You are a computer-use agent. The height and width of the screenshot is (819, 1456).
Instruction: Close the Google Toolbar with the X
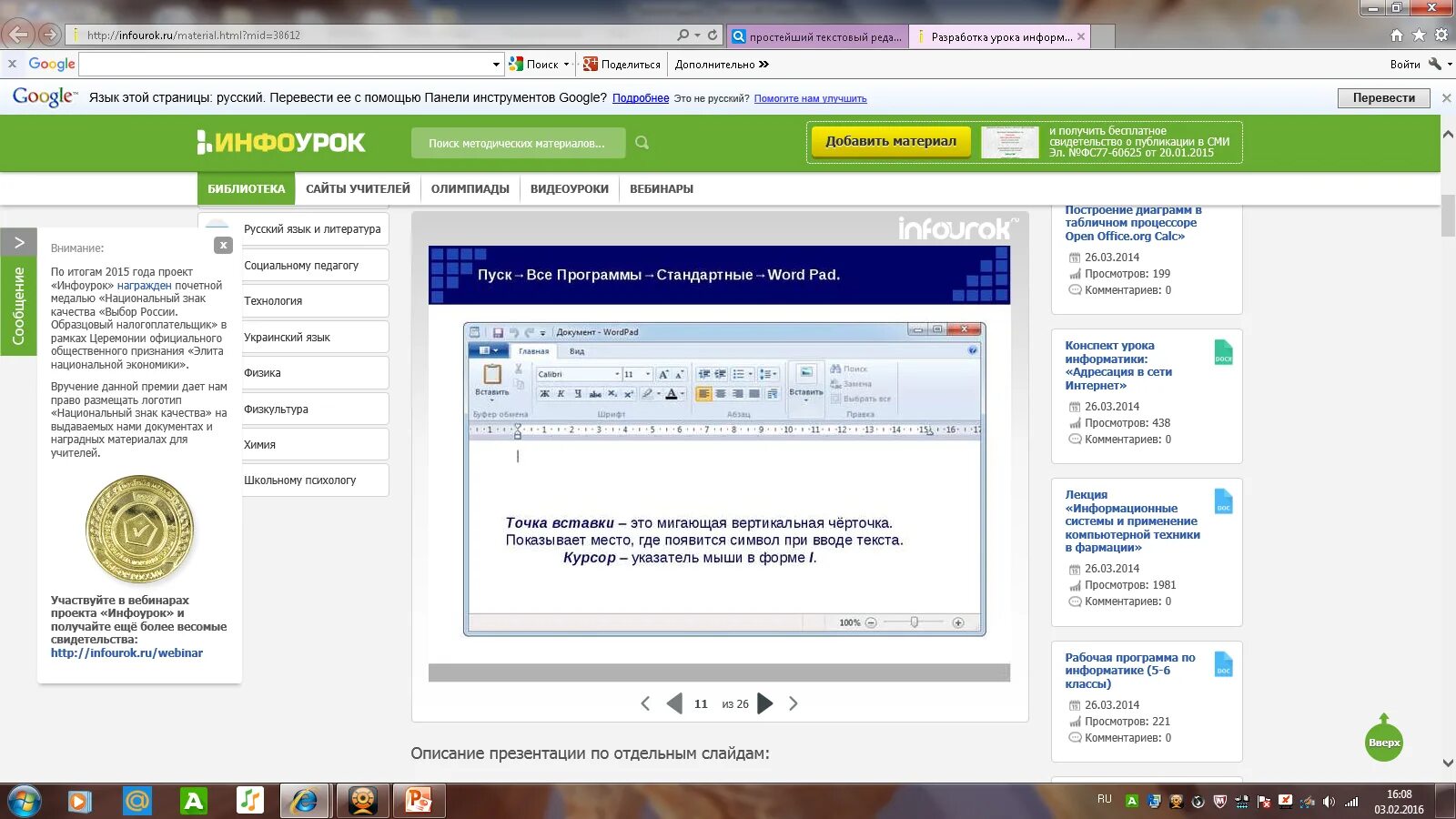(x=12, y=64)
